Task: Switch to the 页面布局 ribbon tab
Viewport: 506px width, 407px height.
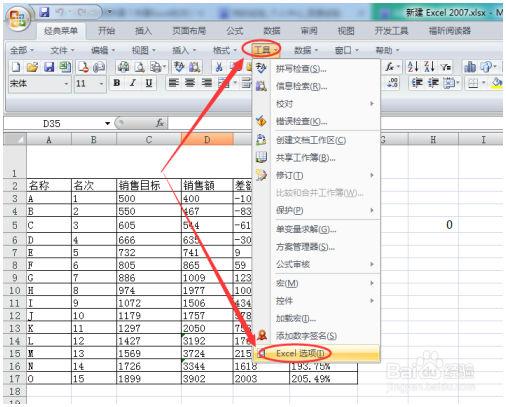Action: click(x=189, y=31)
